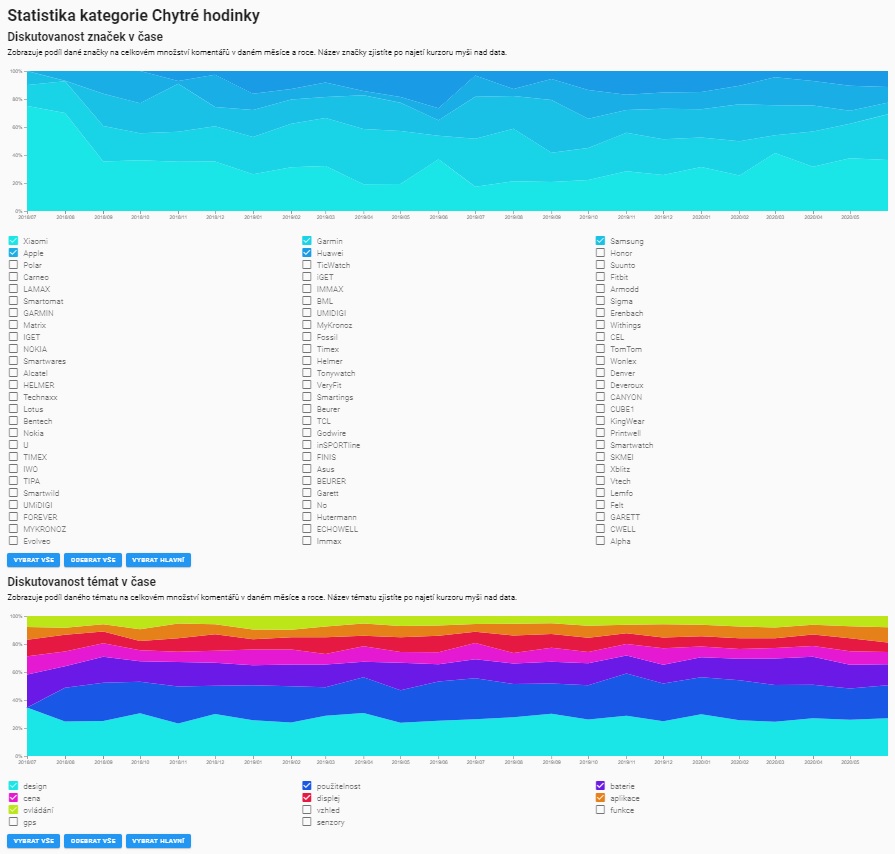The image size is (895, 854).
Task: Check the VeryFit checkbox
Action: (x=307, y=385)
